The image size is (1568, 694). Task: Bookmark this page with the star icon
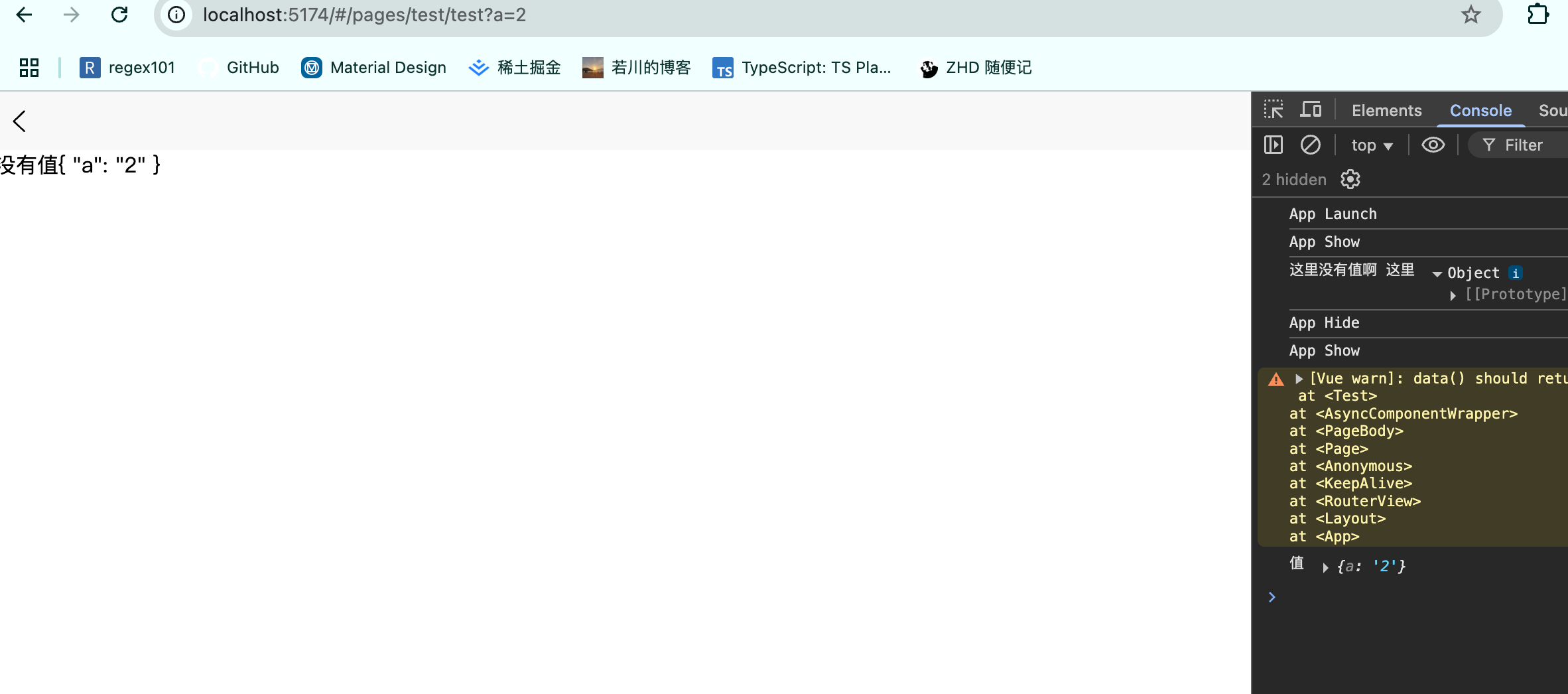pyautogui.click(x=1470, y=15)
